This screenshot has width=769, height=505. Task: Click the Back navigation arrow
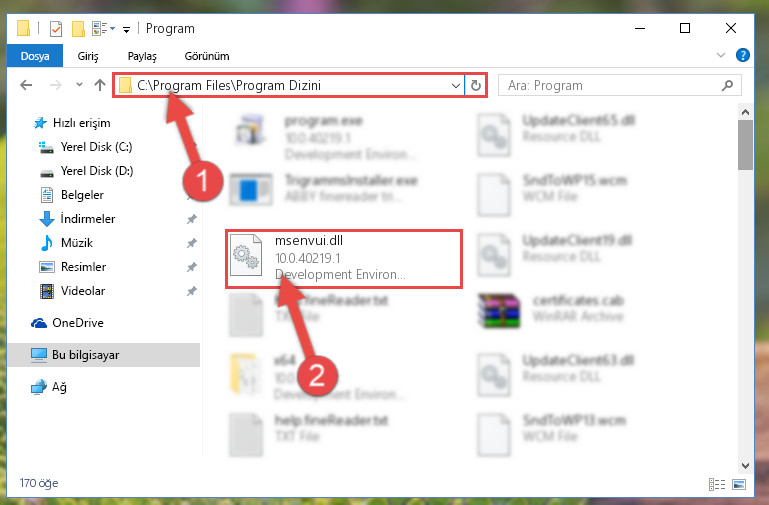pos(26,85)
